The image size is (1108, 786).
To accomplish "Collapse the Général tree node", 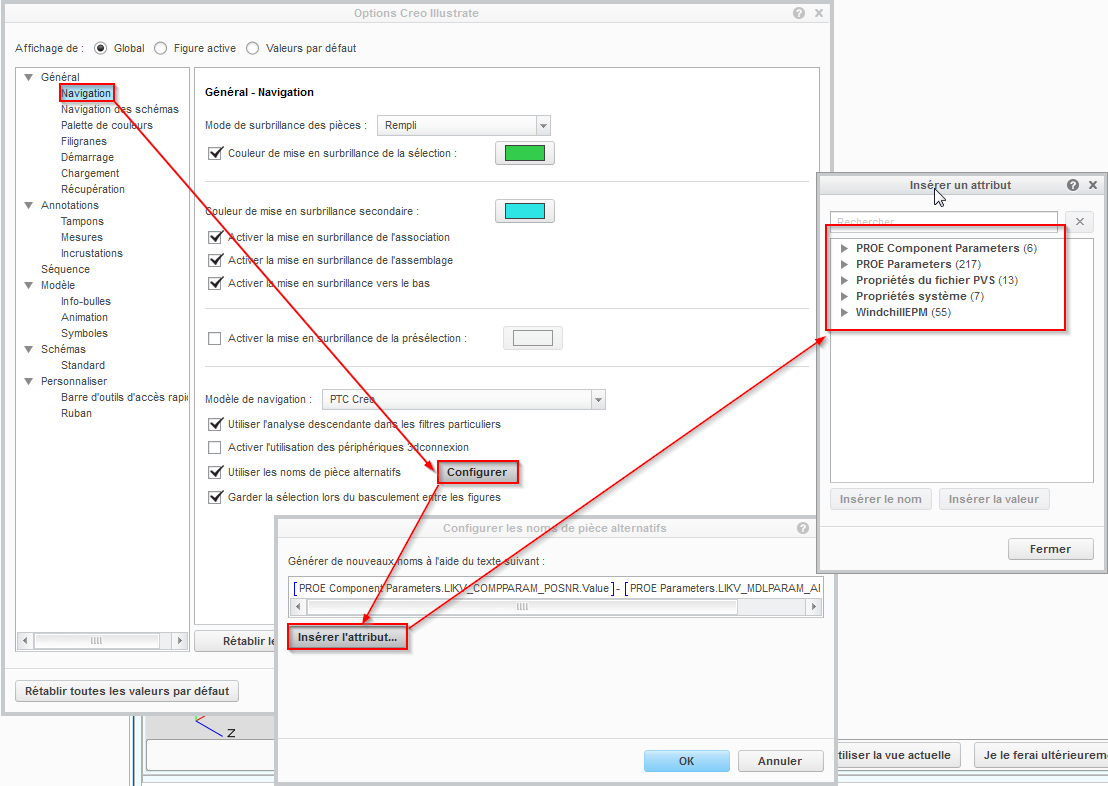I will pos(29,77).
